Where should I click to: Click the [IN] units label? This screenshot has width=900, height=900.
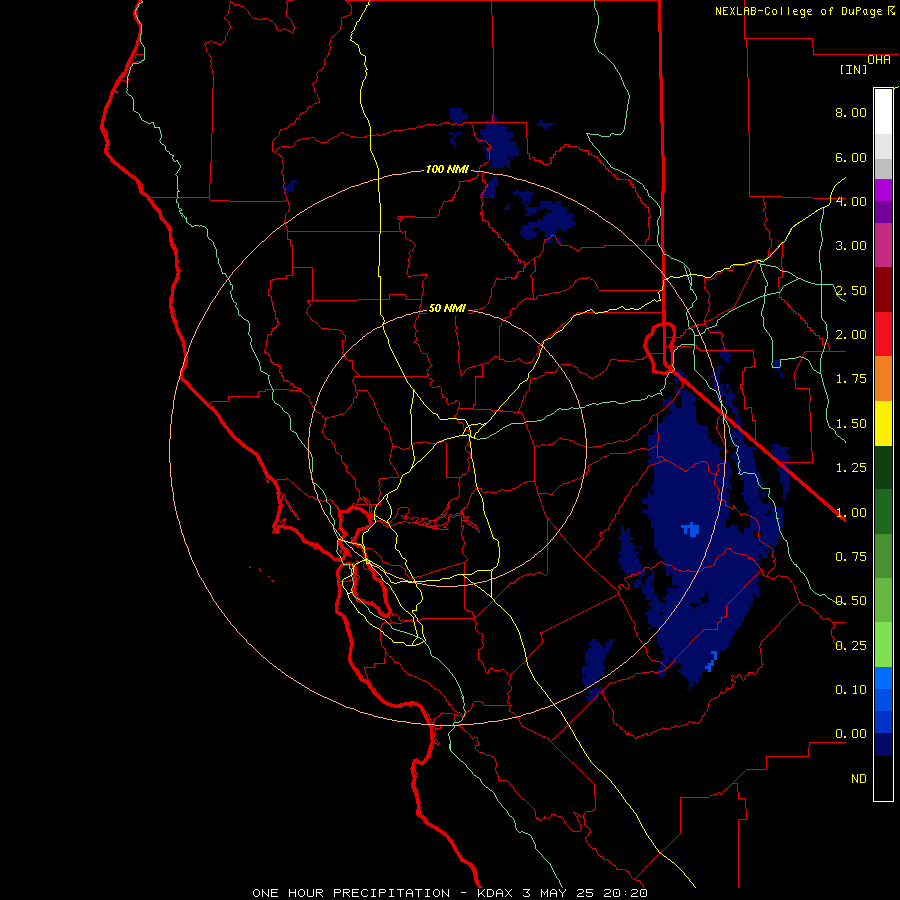pos(853,69)
